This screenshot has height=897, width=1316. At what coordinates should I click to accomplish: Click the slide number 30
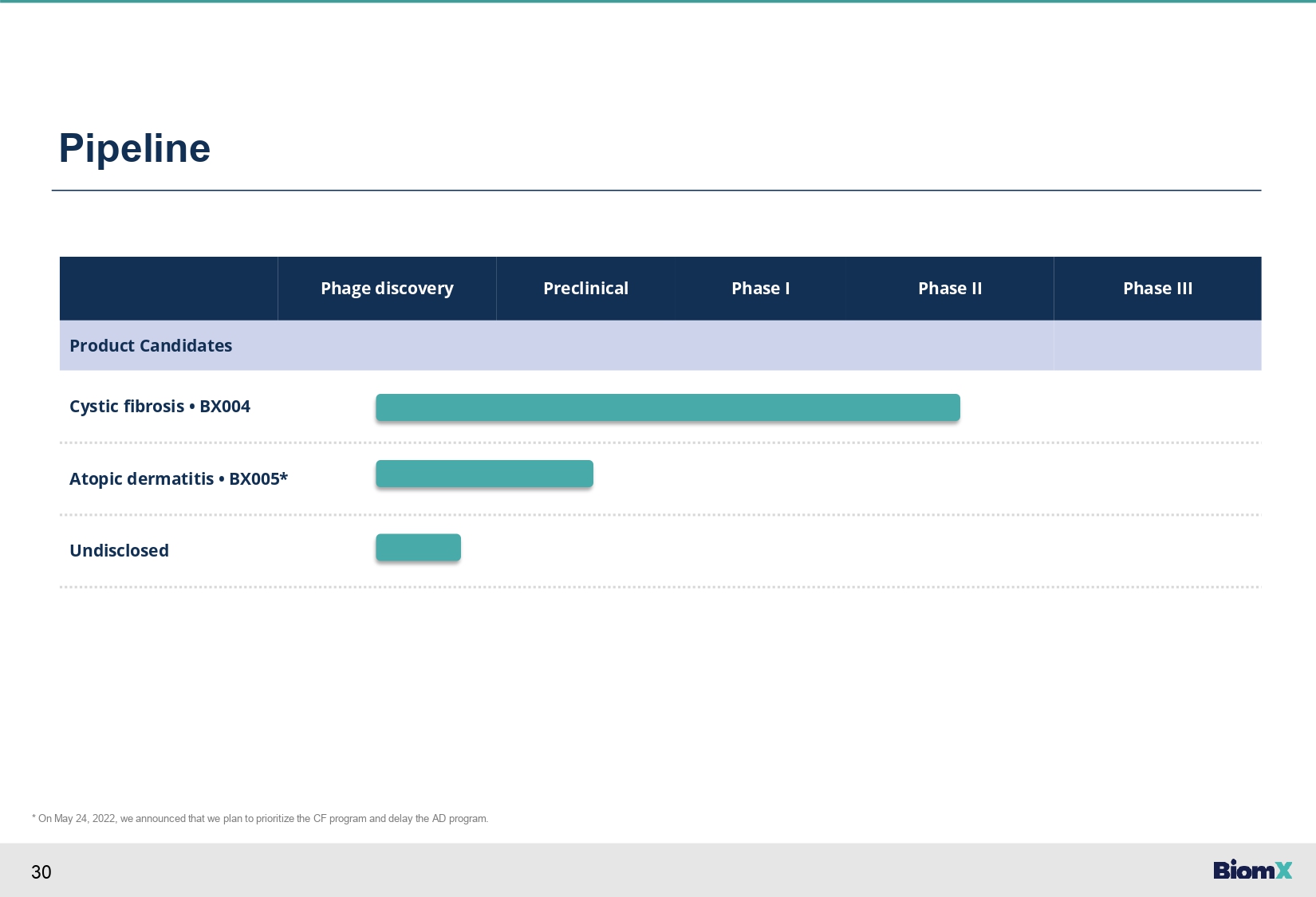pos(41,872)
